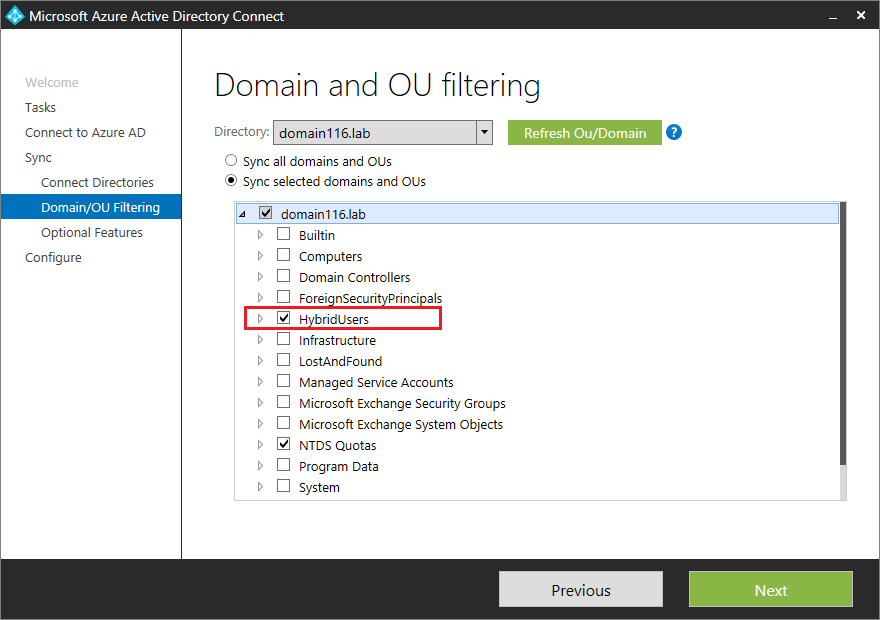Check the ForeignSecurityPrincipals checkbox
The image size is (880, 620).
point(283,297)
